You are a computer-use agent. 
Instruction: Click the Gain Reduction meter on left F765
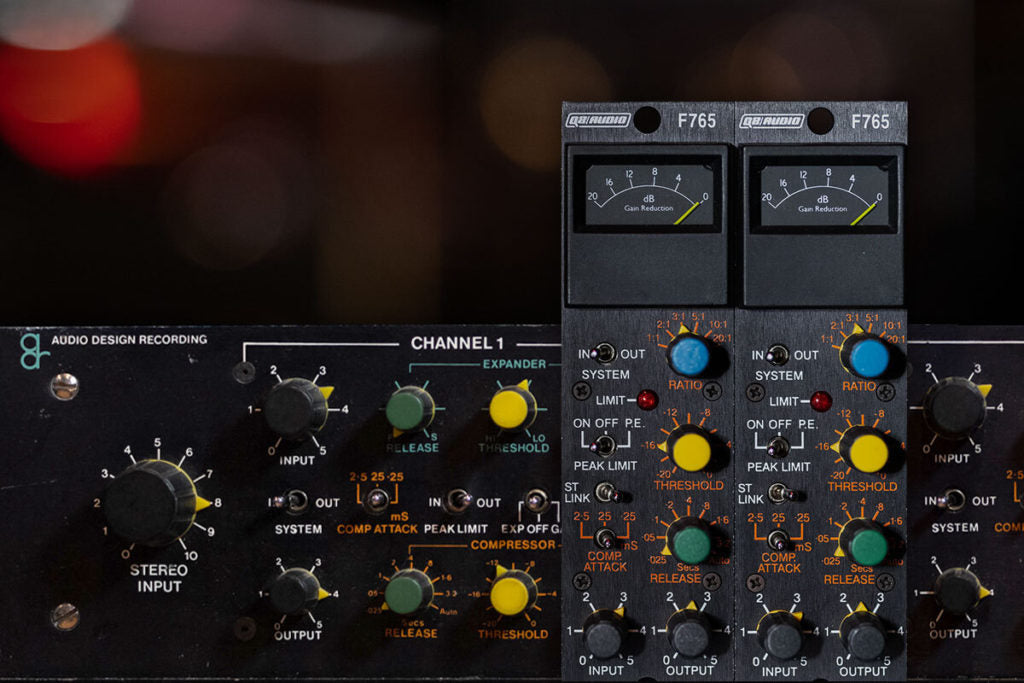click(x=648, y=195)
